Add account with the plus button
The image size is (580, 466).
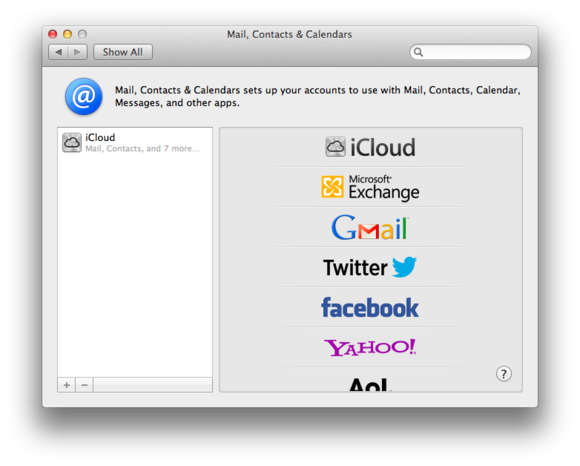pyautogui.click(x=67, y=385)
